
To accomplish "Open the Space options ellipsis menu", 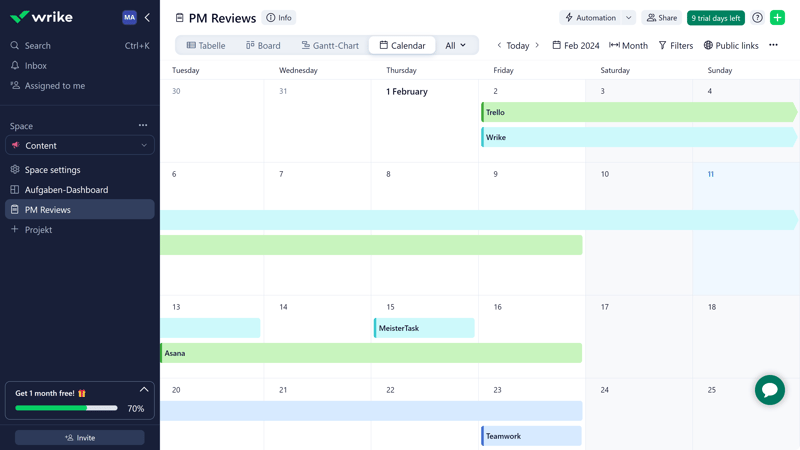I will click(x=143, y=126).
